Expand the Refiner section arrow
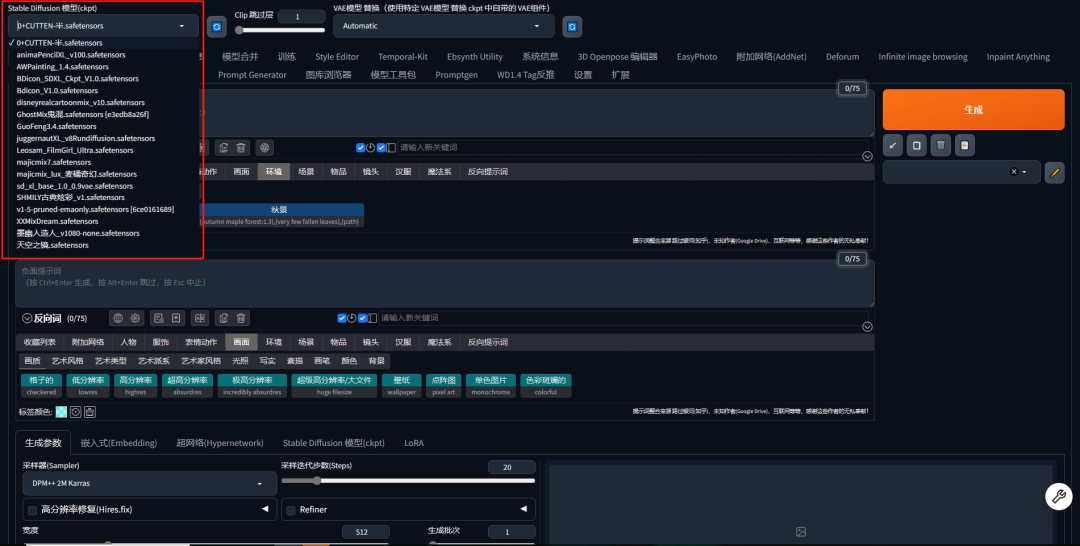 click(524, 510)
